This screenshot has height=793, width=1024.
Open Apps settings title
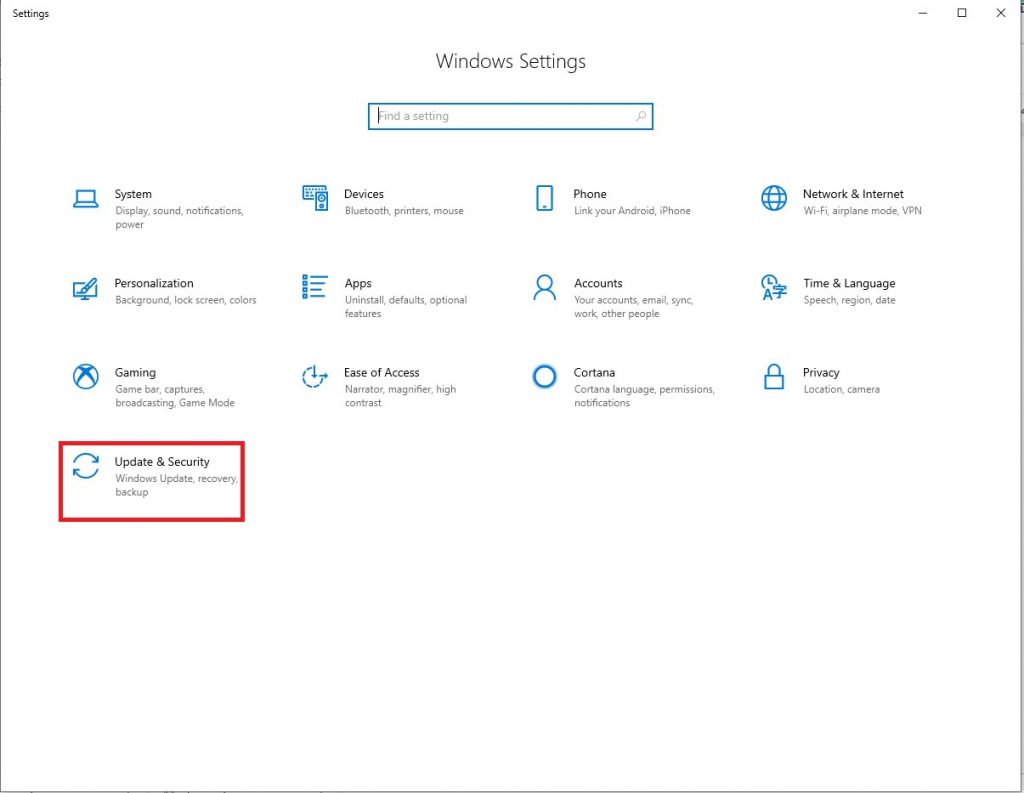[x=358, y=283]
